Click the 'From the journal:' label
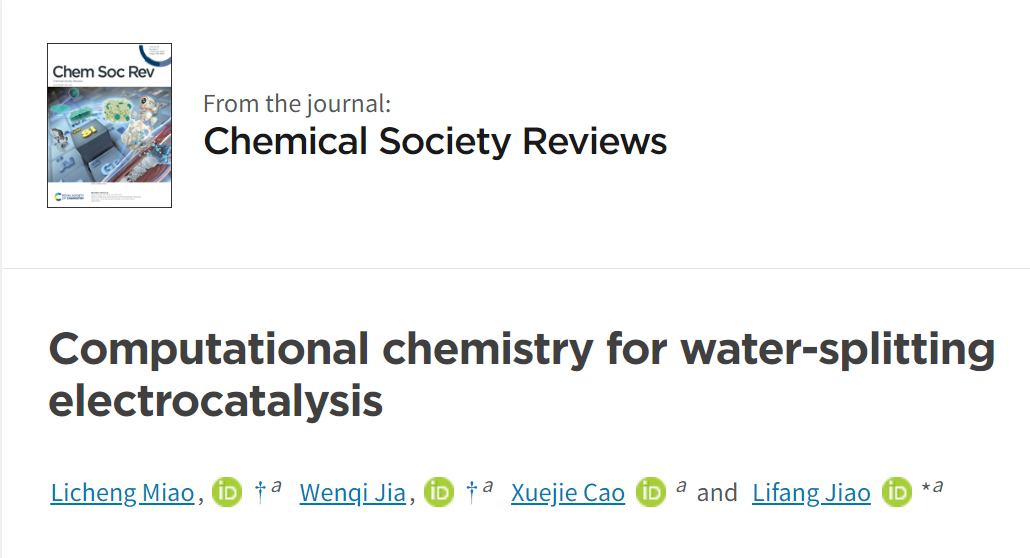Screen dimensions: 1030x558 [x=297, y=104]
